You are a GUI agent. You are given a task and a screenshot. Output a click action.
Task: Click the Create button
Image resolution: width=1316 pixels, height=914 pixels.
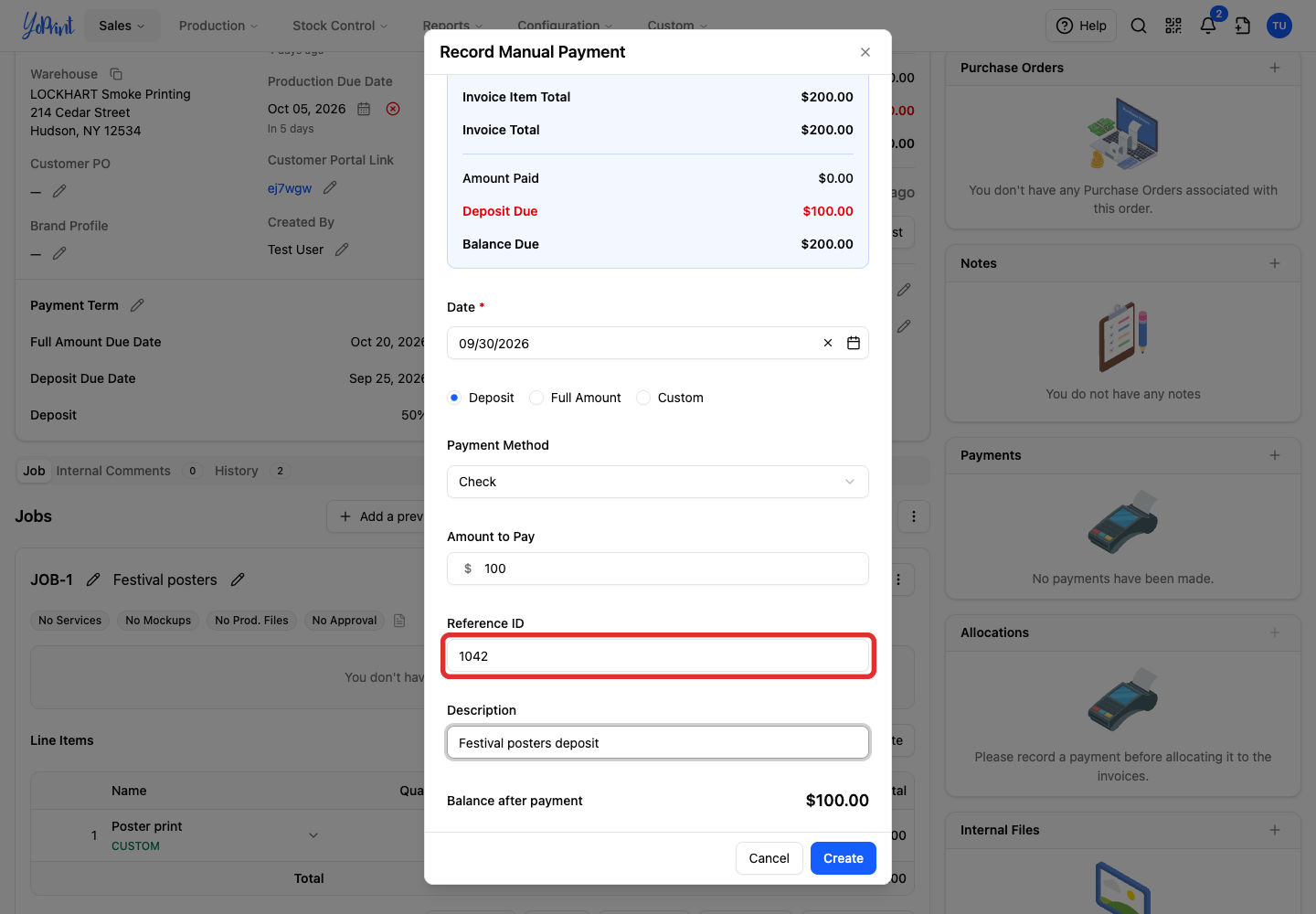coord(844,858)
